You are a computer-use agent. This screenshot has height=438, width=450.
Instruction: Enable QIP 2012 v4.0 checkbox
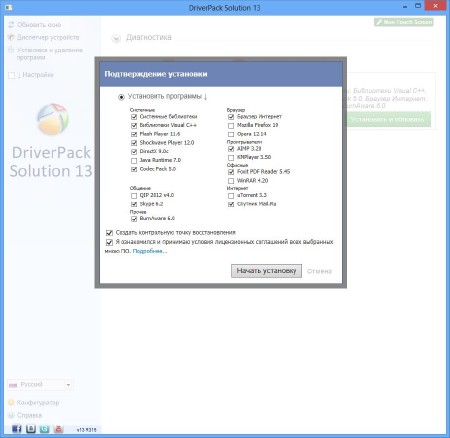(x=134, y=196)
